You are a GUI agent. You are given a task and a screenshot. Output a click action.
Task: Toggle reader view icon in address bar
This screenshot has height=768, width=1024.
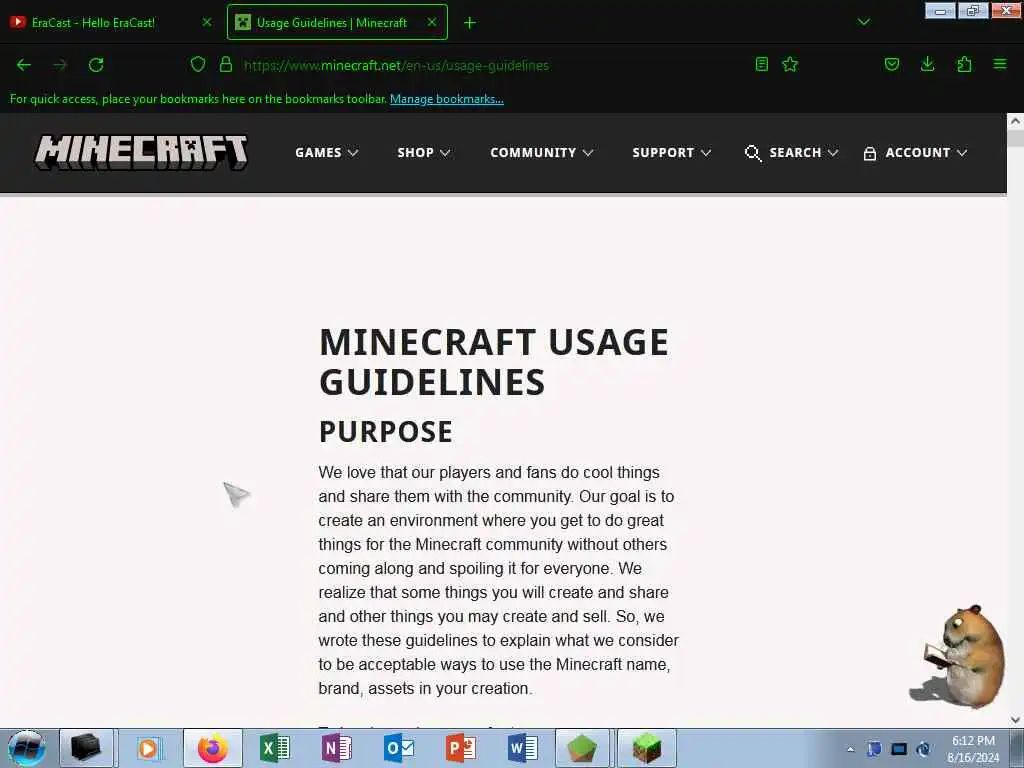[x=761, y=64]
